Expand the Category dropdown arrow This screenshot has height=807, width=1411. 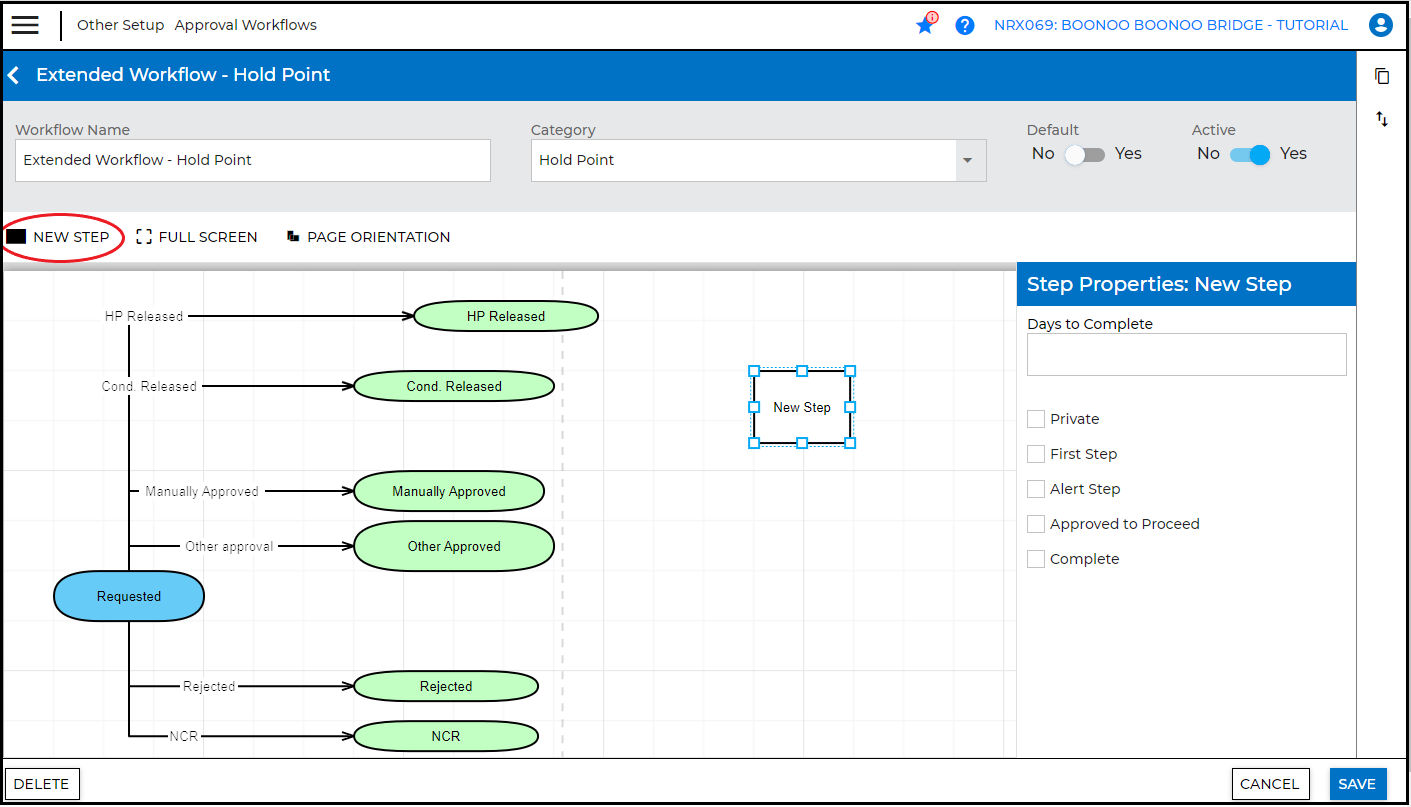[x=967, y=161]
